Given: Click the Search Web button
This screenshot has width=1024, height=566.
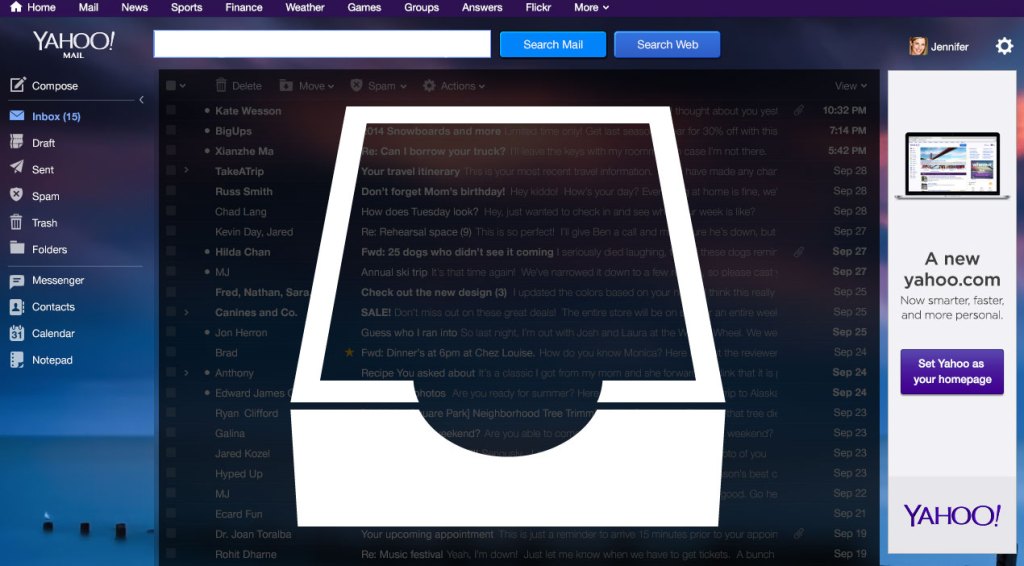Looking at the screenshot, I should [x=667, y=44].
